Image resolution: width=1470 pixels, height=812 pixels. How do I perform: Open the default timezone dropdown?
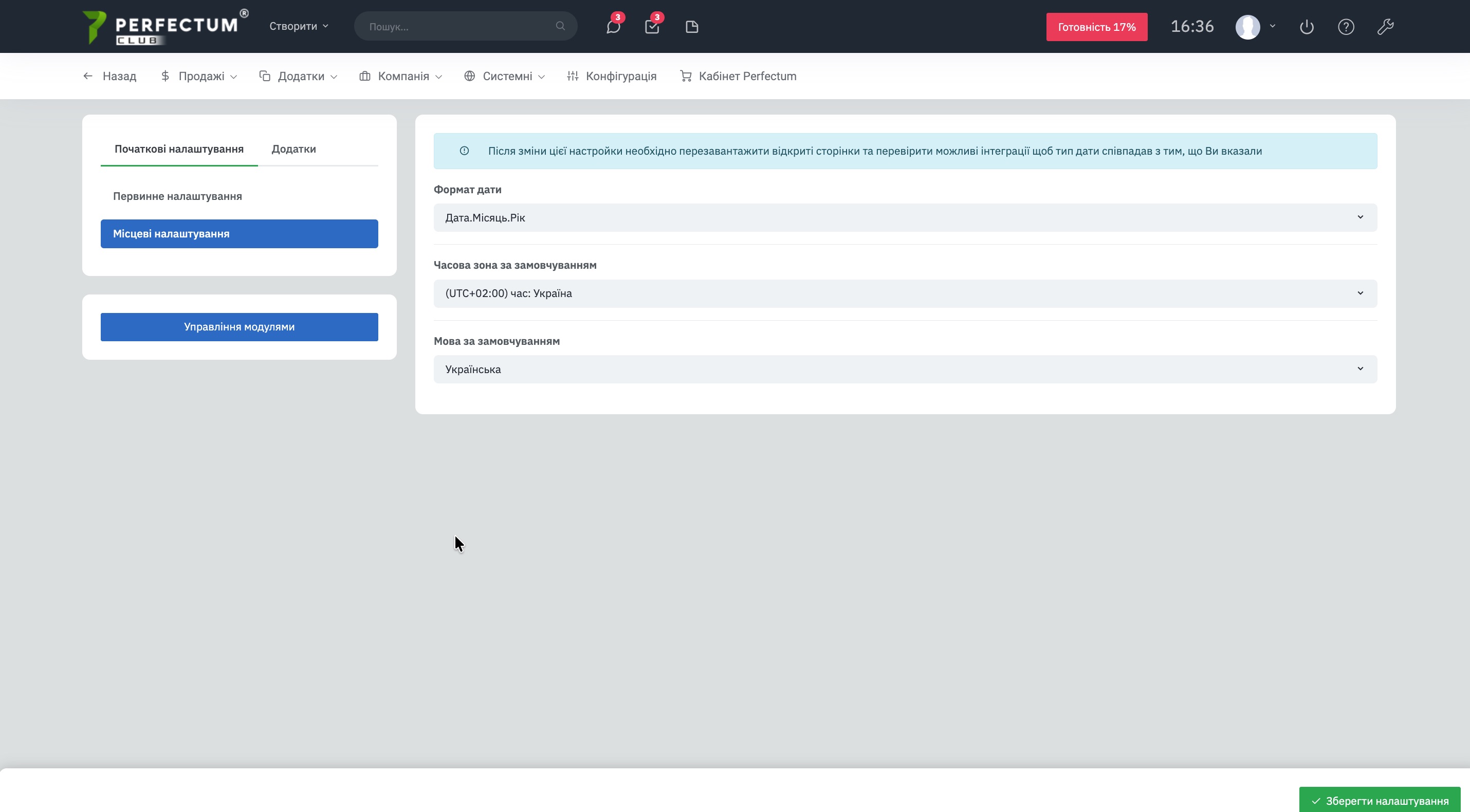point(905,293)
